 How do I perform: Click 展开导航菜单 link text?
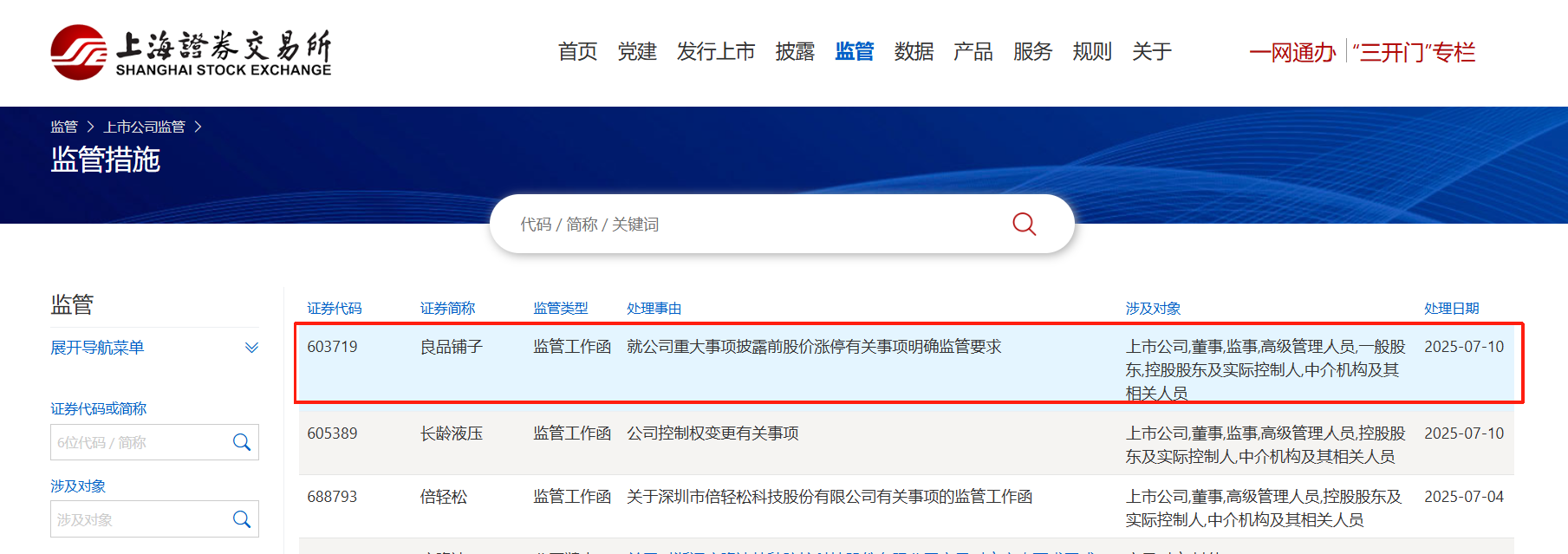[x=97, y=348]
